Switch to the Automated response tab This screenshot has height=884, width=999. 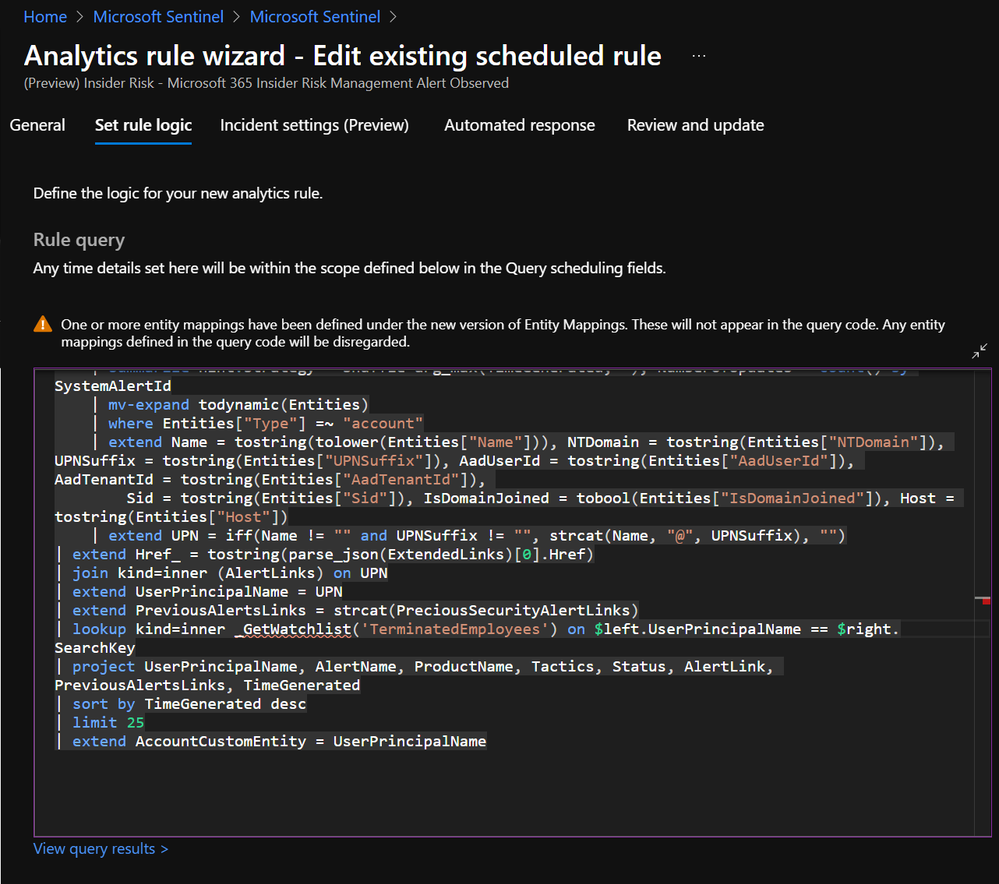coord(519,126)
